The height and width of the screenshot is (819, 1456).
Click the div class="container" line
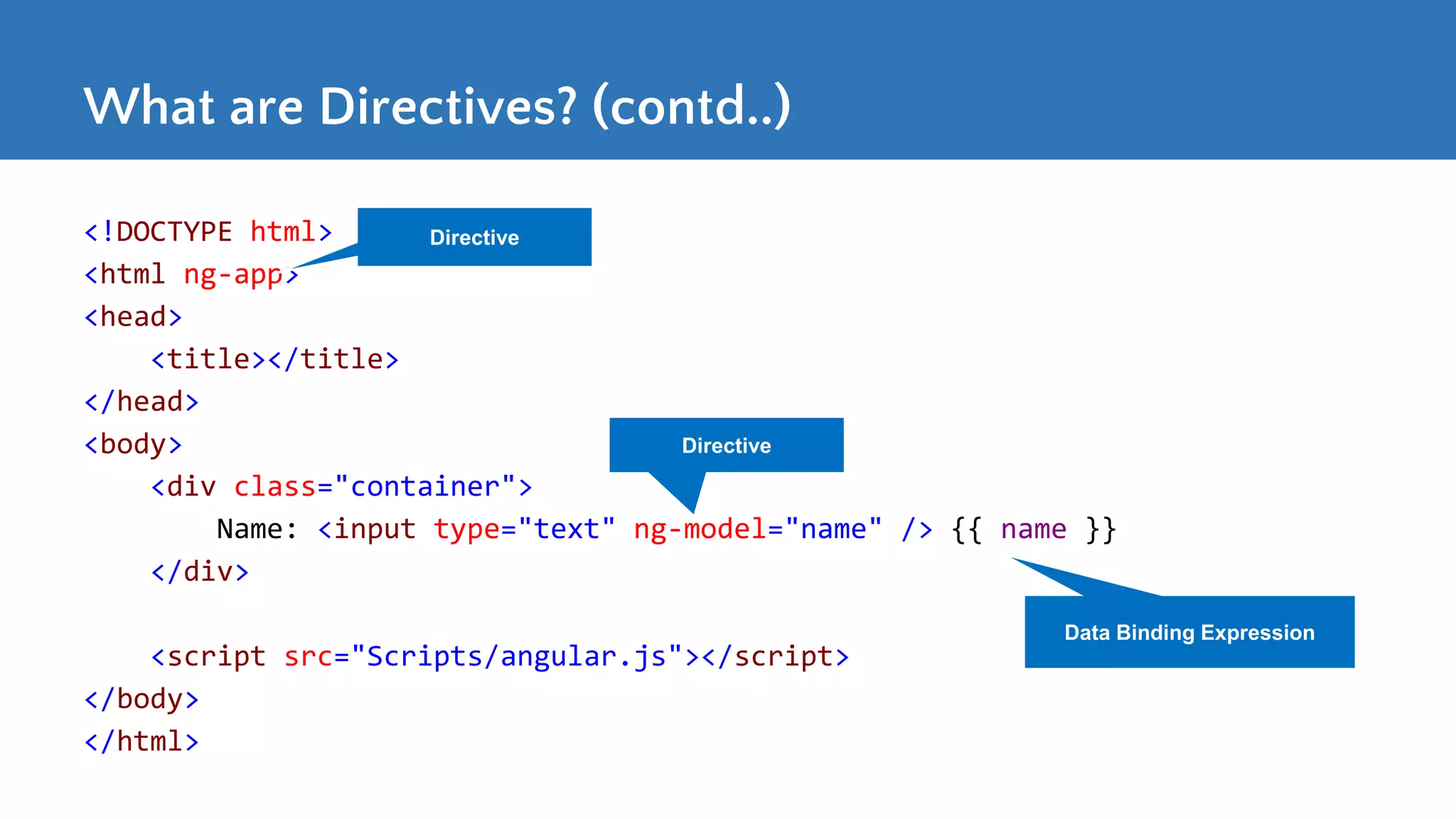click(341, 487)
